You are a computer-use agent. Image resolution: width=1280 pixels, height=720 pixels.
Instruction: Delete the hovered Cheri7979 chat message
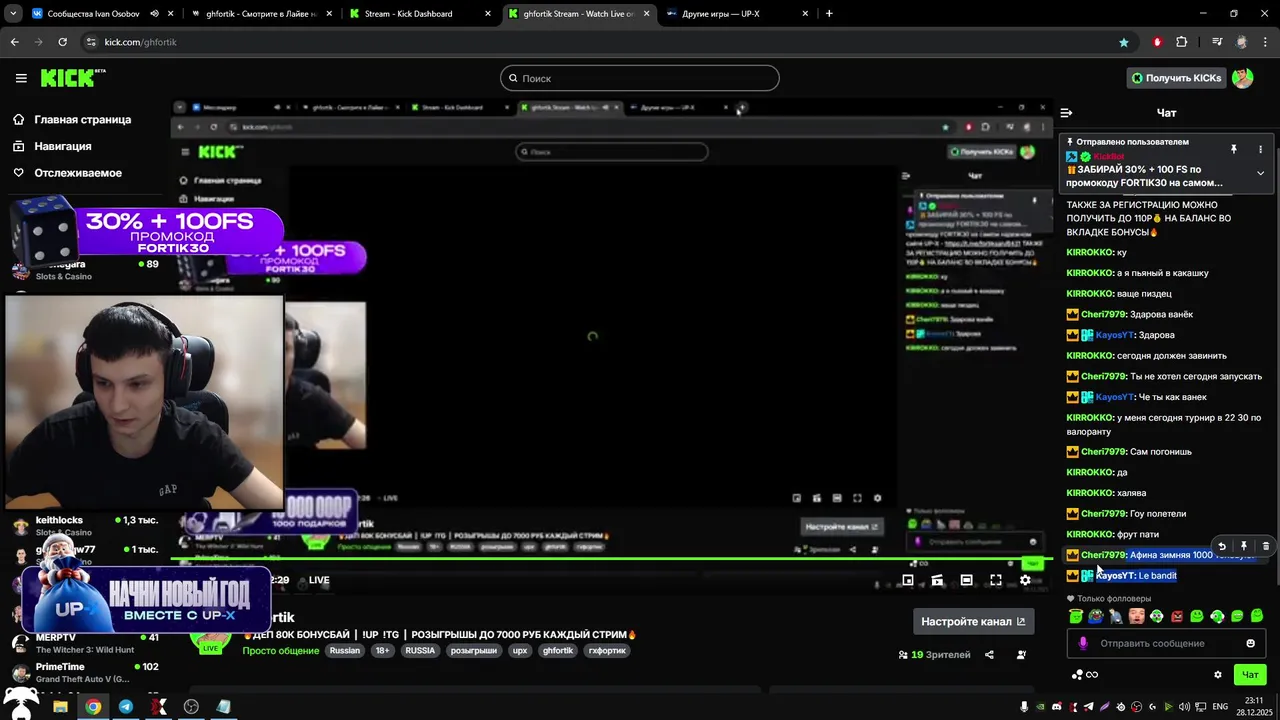[1265, 546]
